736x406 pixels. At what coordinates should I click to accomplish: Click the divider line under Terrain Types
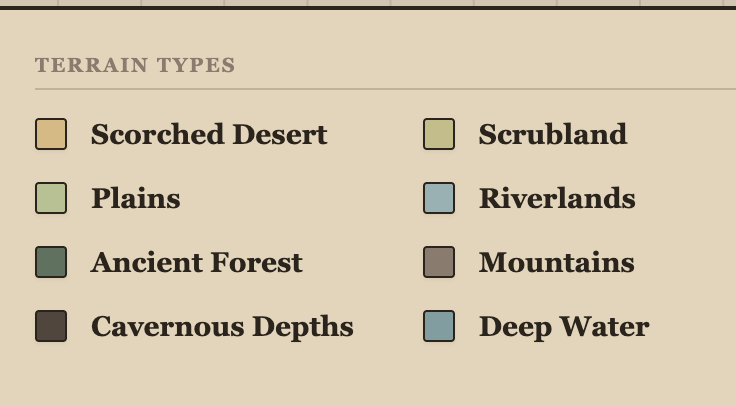click(385, 89)
